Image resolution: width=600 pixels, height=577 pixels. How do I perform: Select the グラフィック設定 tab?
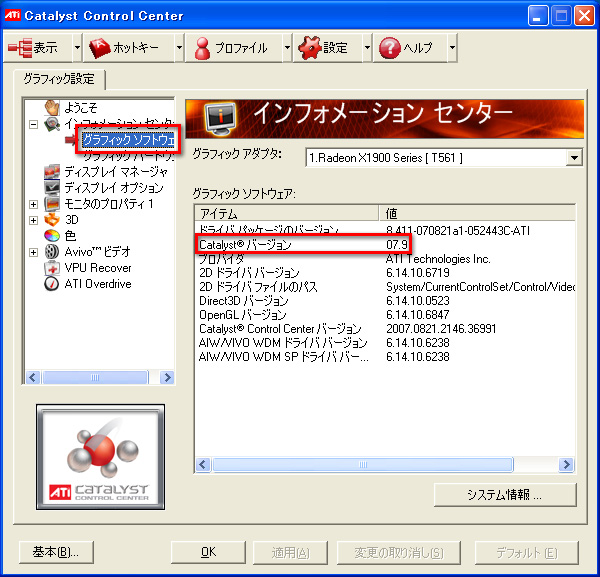[x=59, y=79]
